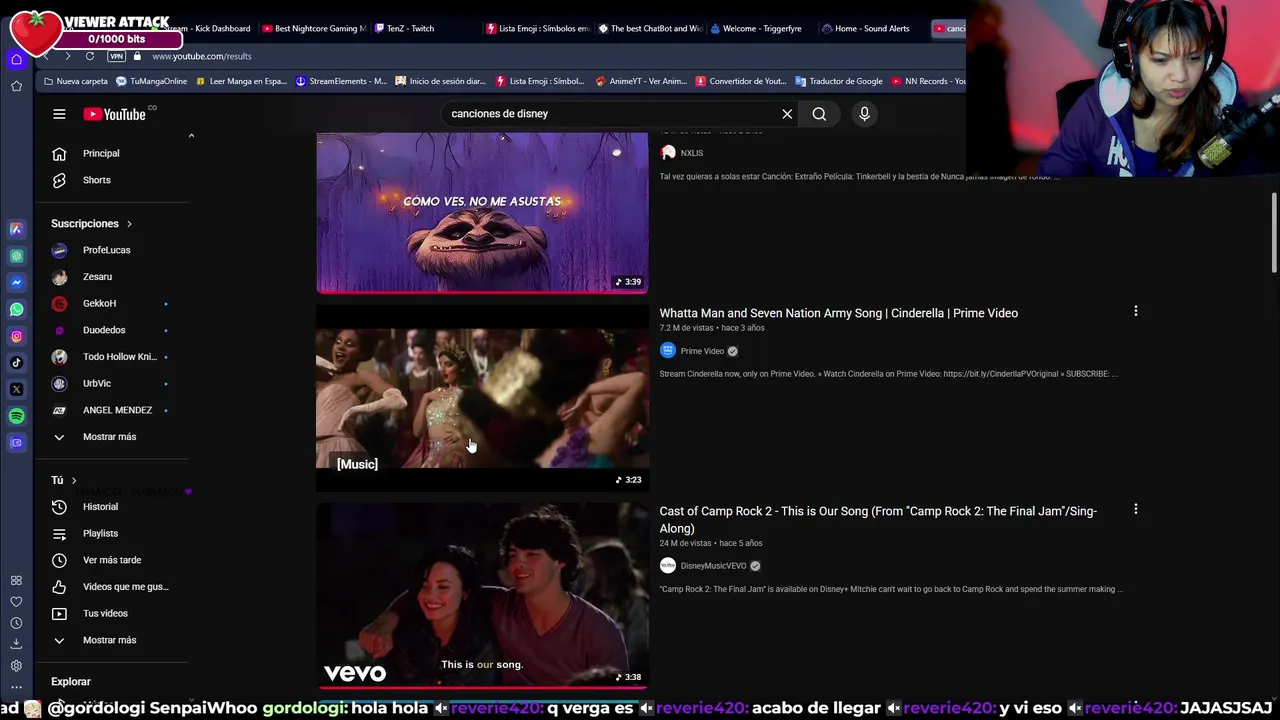Switch to the TenZ - Twitch tab
This screenshot has height=720, width=1280.
(x=404, y=28)
